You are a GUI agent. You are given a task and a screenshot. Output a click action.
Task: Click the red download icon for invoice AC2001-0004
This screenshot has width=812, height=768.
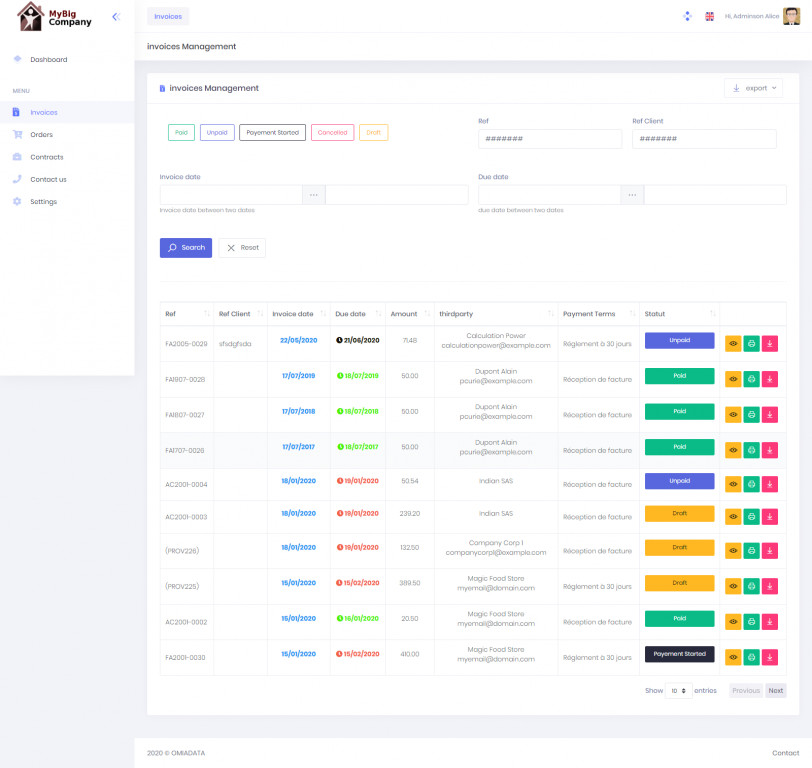pos(769,483)
